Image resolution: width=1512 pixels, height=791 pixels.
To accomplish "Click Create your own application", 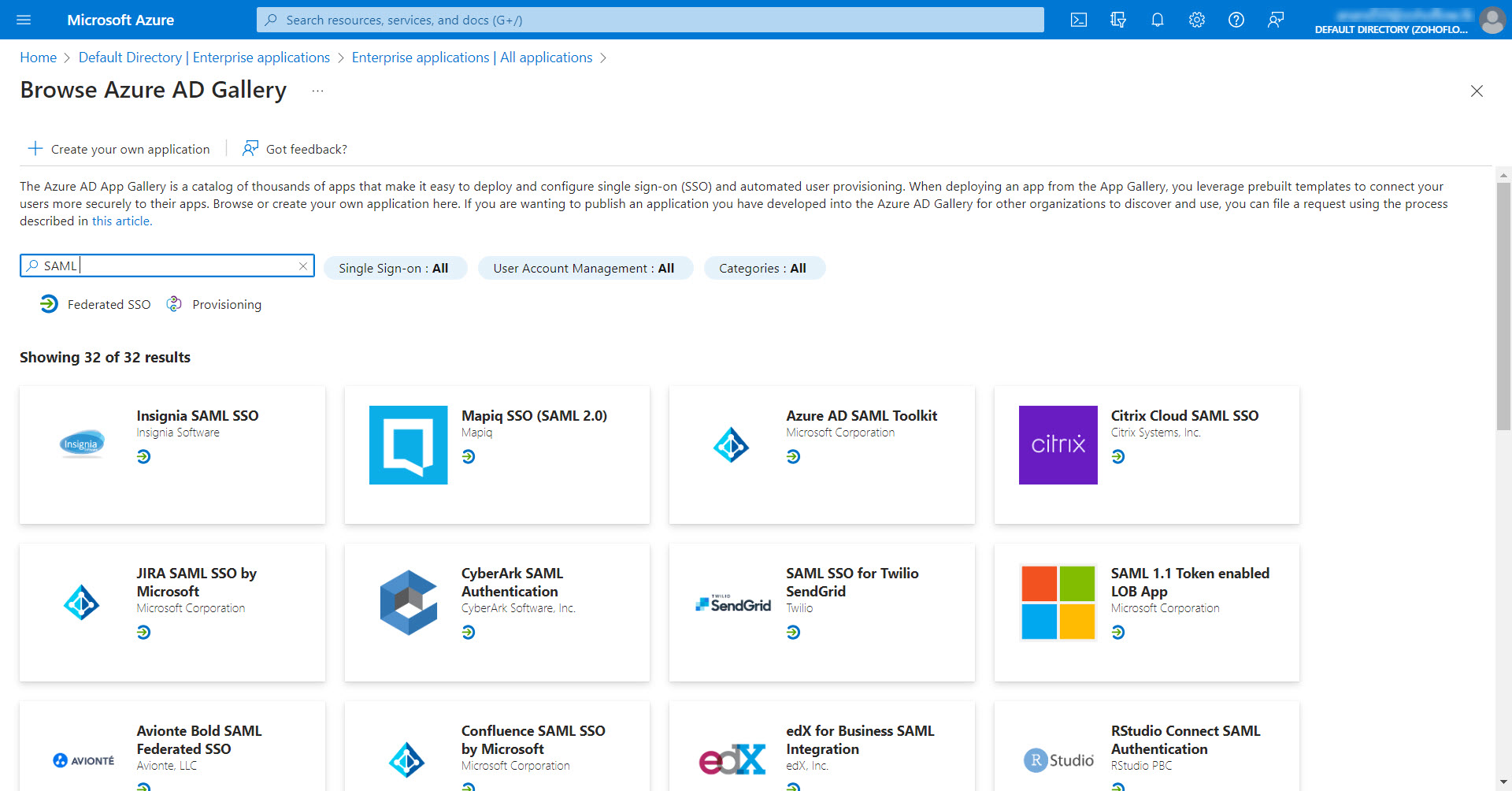I will point(120,149).
